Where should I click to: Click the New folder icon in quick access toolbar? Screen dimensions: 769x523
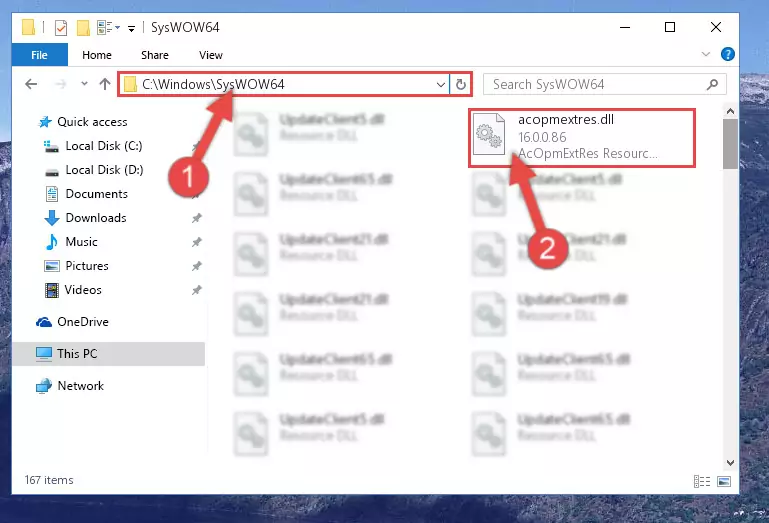tap(83, 27)
